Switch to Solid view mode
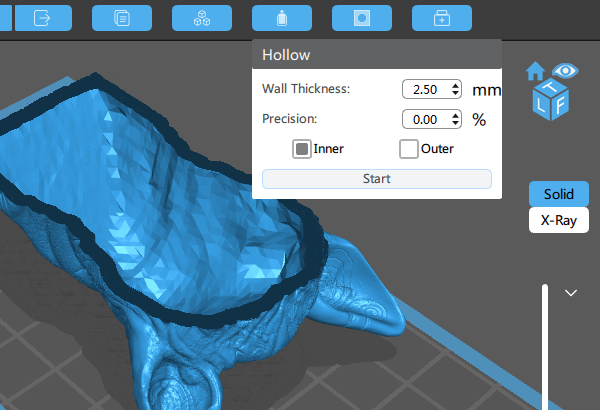Viewport: 600px width, 410px height. [559, 194]
